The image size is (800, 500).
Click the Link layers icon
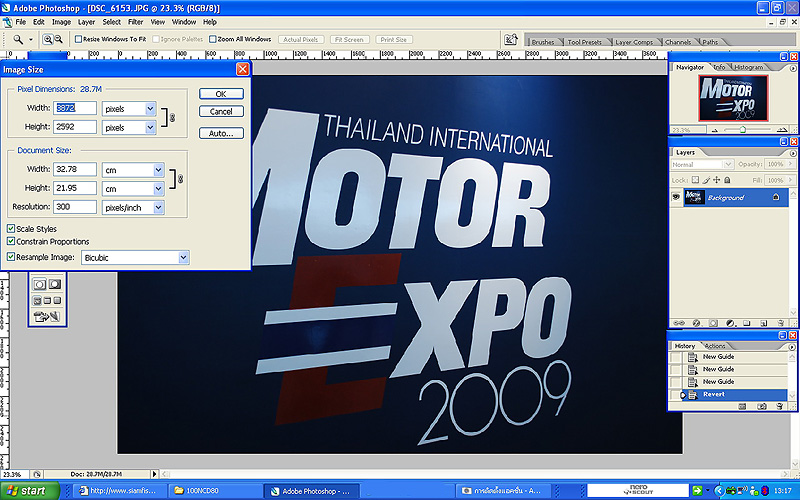coord(679,323)
